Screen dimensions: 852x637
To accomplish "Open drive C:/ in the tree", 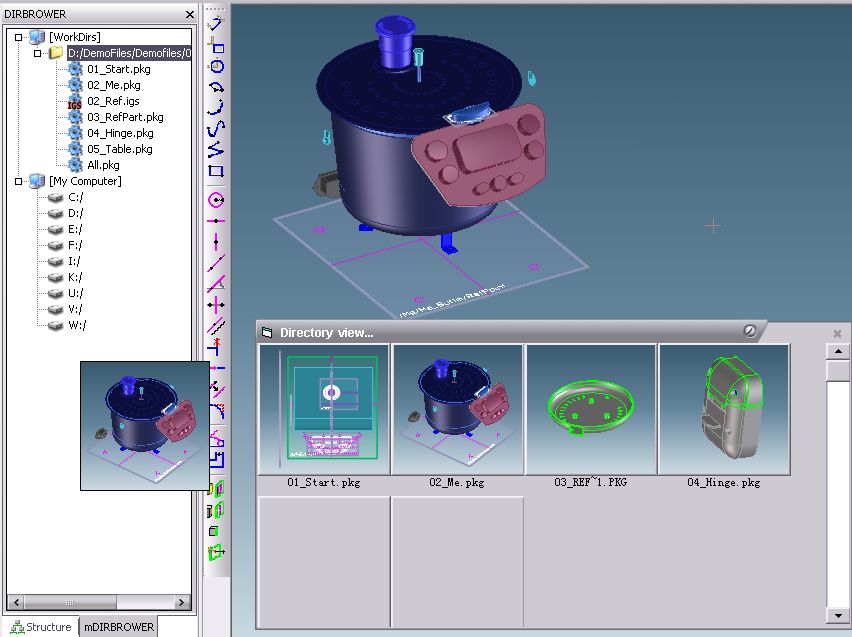I will tap(76, 197).
